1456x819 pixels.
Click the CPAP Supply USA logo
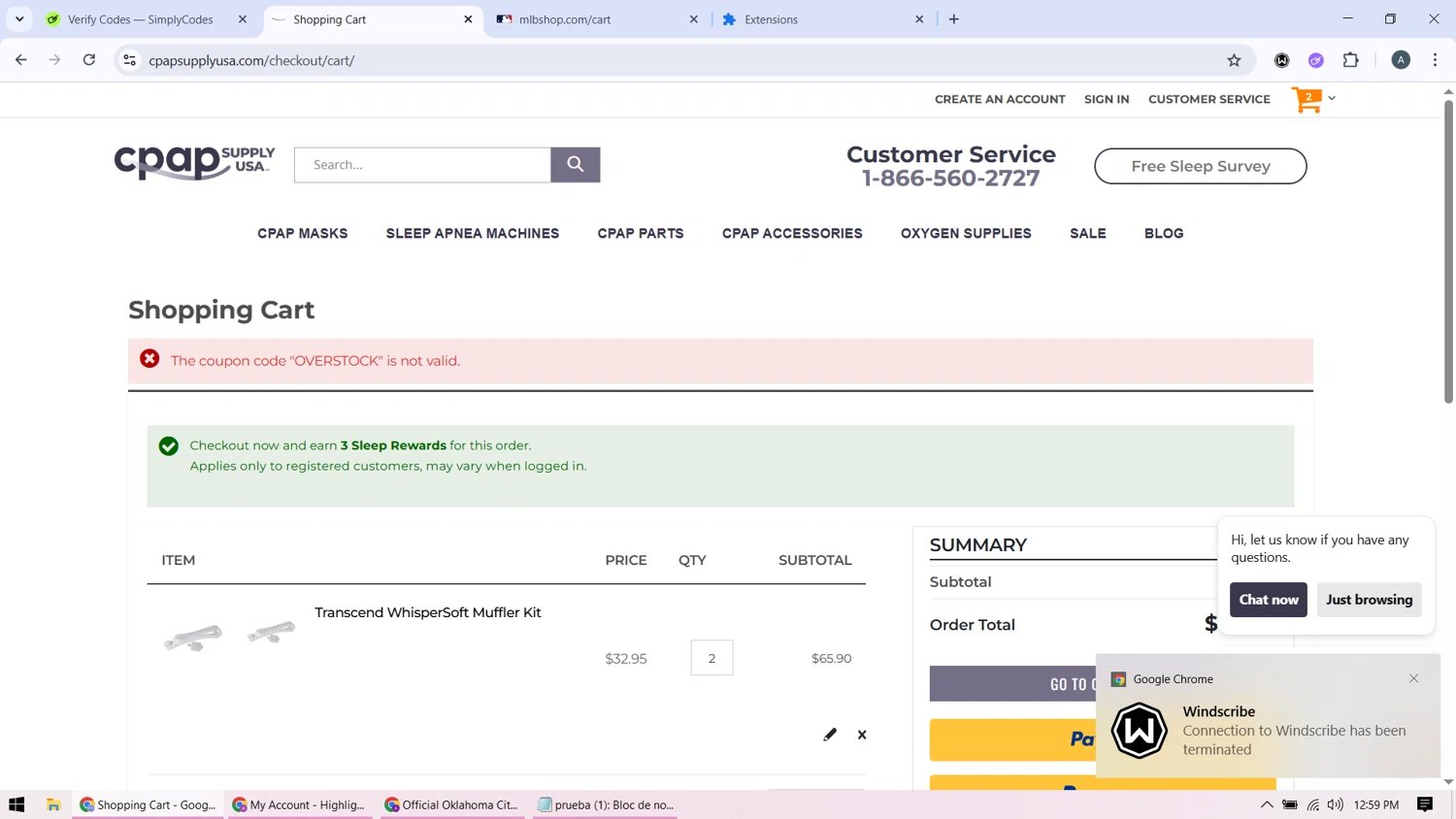tap(194, 163)
